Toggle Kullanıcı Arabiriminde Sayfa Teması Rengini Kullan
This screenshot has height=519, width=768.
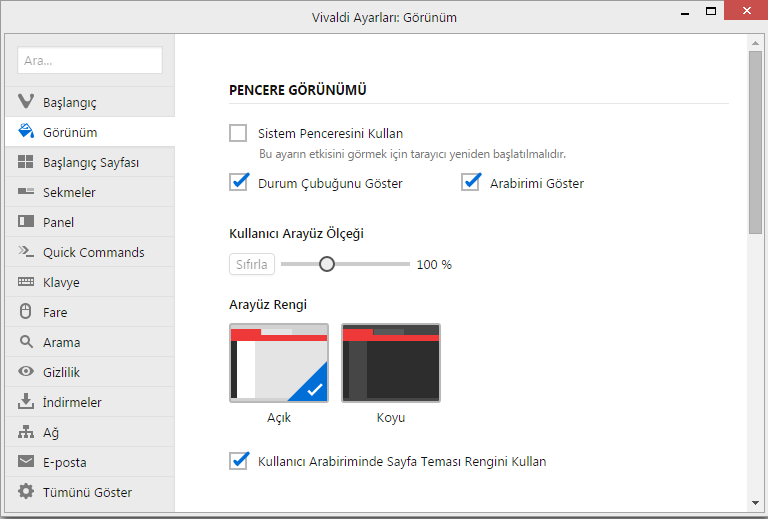pyautogui.click(x=238, y=461)
